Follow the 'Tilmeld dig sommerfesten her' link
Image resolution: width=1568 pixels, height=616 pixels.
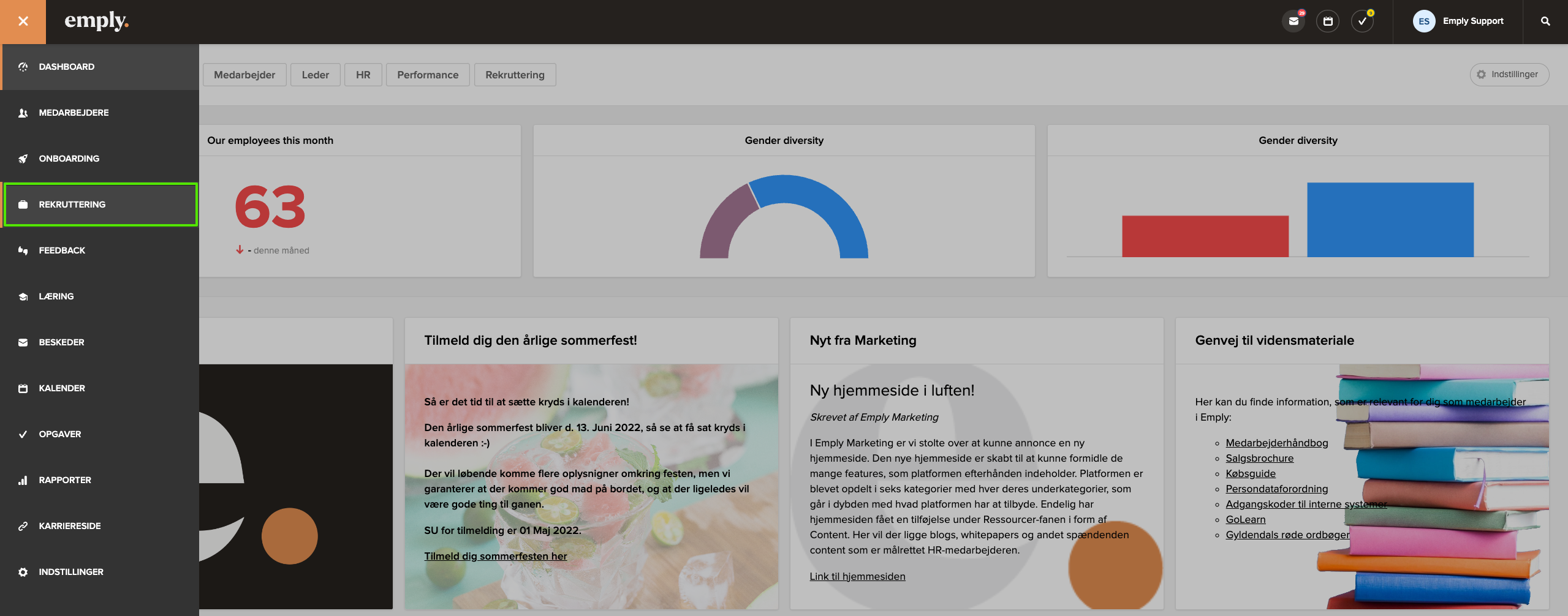pyautogui.click(x=495, y=556)
